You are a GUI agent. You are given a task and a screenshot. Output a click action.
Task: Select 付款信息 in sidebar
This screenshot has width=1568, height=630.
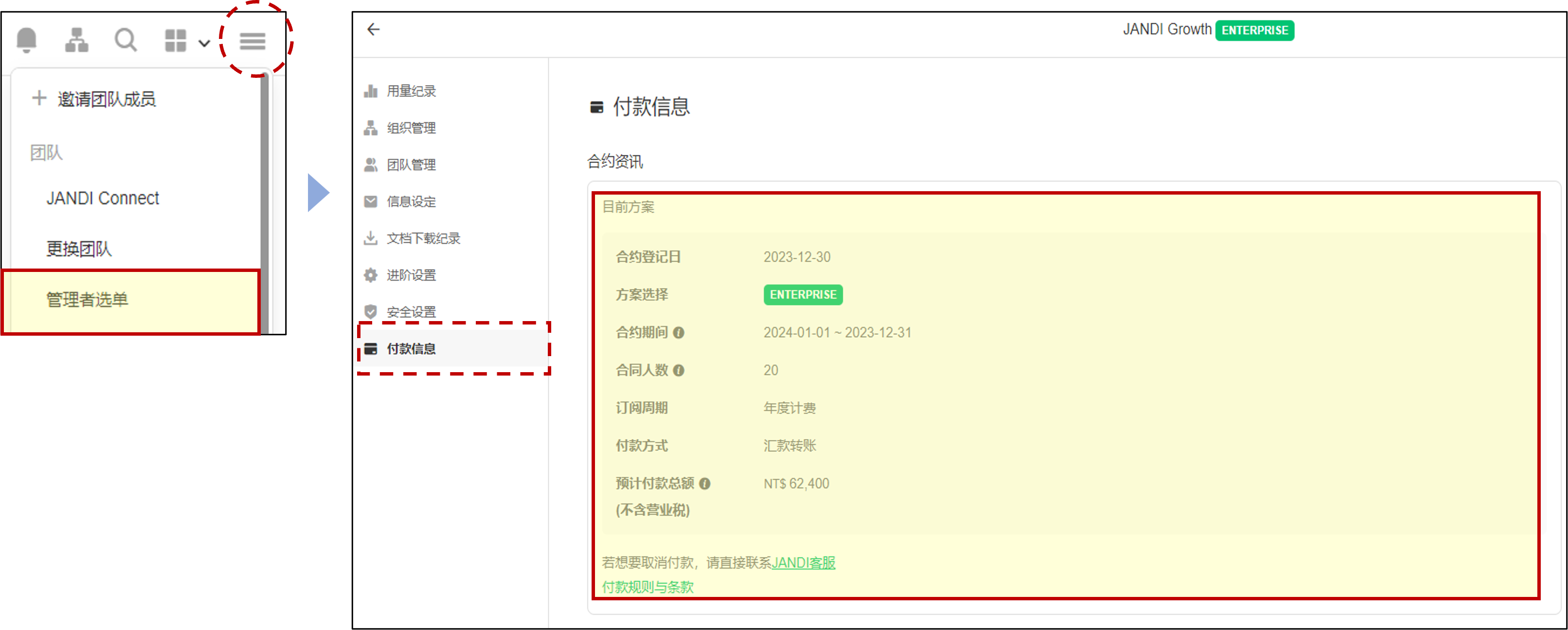[411, 349]
